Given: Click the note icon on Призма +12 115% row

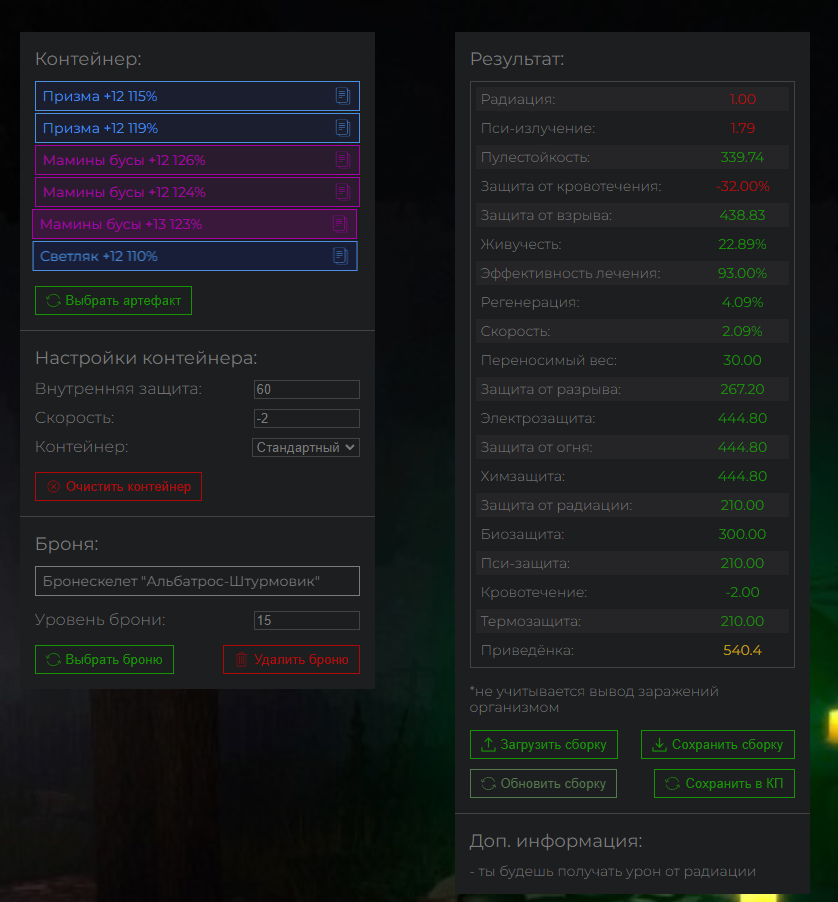Looking at the screenshot, I should (343, 96).
